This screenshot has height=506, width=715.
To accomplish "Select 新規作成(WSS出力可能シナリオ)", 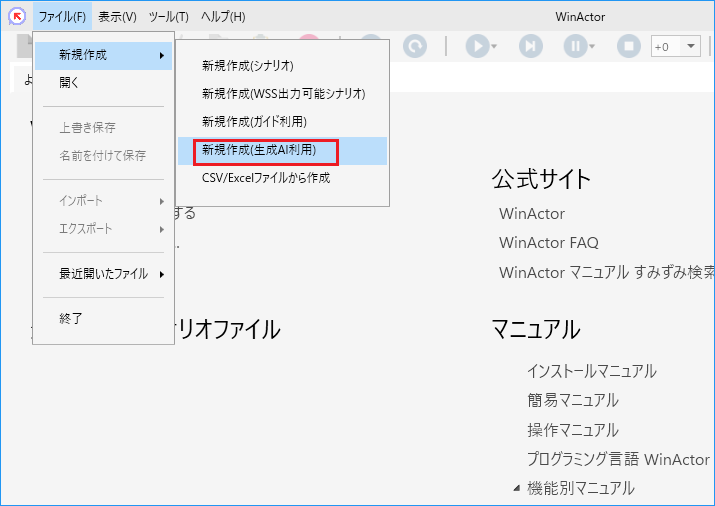I will (282, 94).
